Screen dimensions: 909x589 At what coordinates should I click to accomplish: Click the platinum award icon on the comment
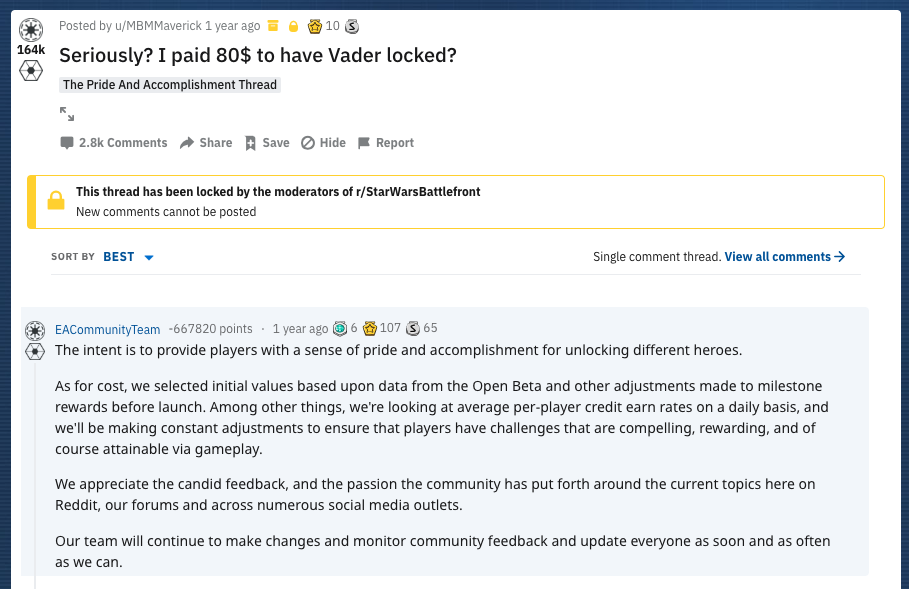(340, 328)
